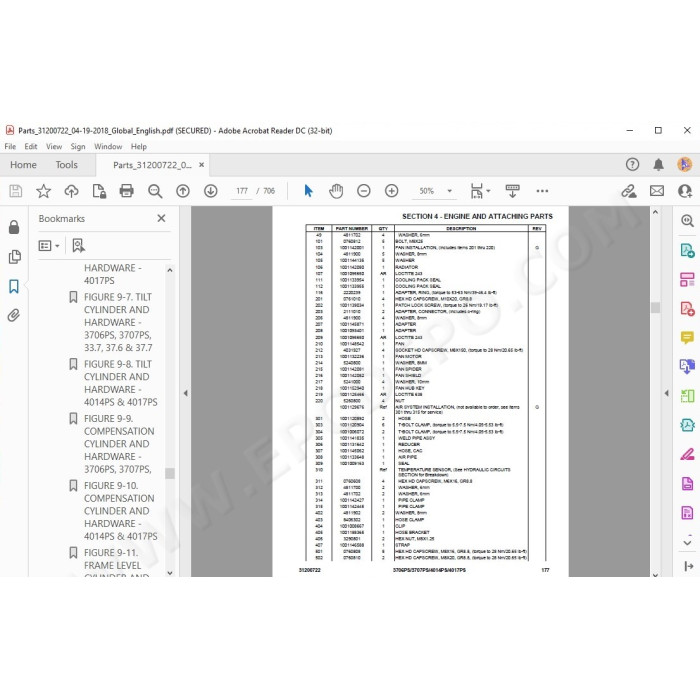Viewport: 700px width, 700px height.
Task: Open the Window menu
Action: [x=108, y=146]
